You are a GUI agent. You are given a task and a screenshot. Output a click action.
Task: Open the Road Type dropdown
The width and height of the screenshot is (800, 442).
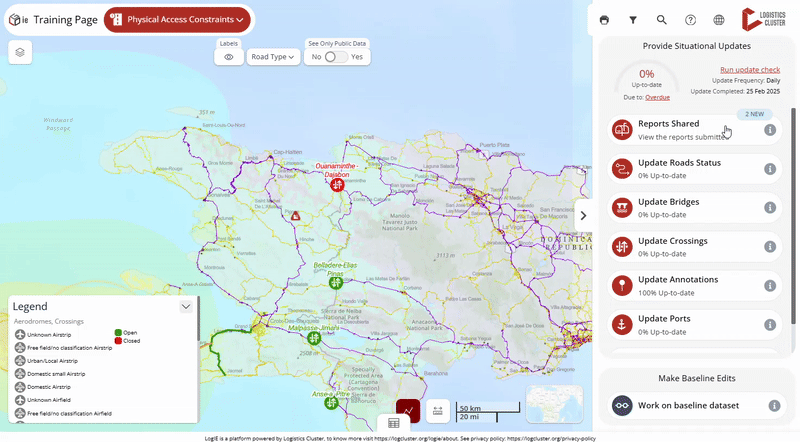(x=273, y=57)
